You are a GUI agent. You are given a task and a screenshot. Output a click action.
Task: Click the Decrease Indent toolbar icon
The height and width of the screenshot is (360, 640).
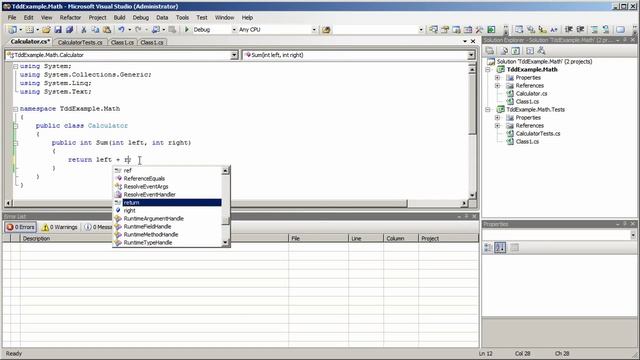tap(568, 29)
